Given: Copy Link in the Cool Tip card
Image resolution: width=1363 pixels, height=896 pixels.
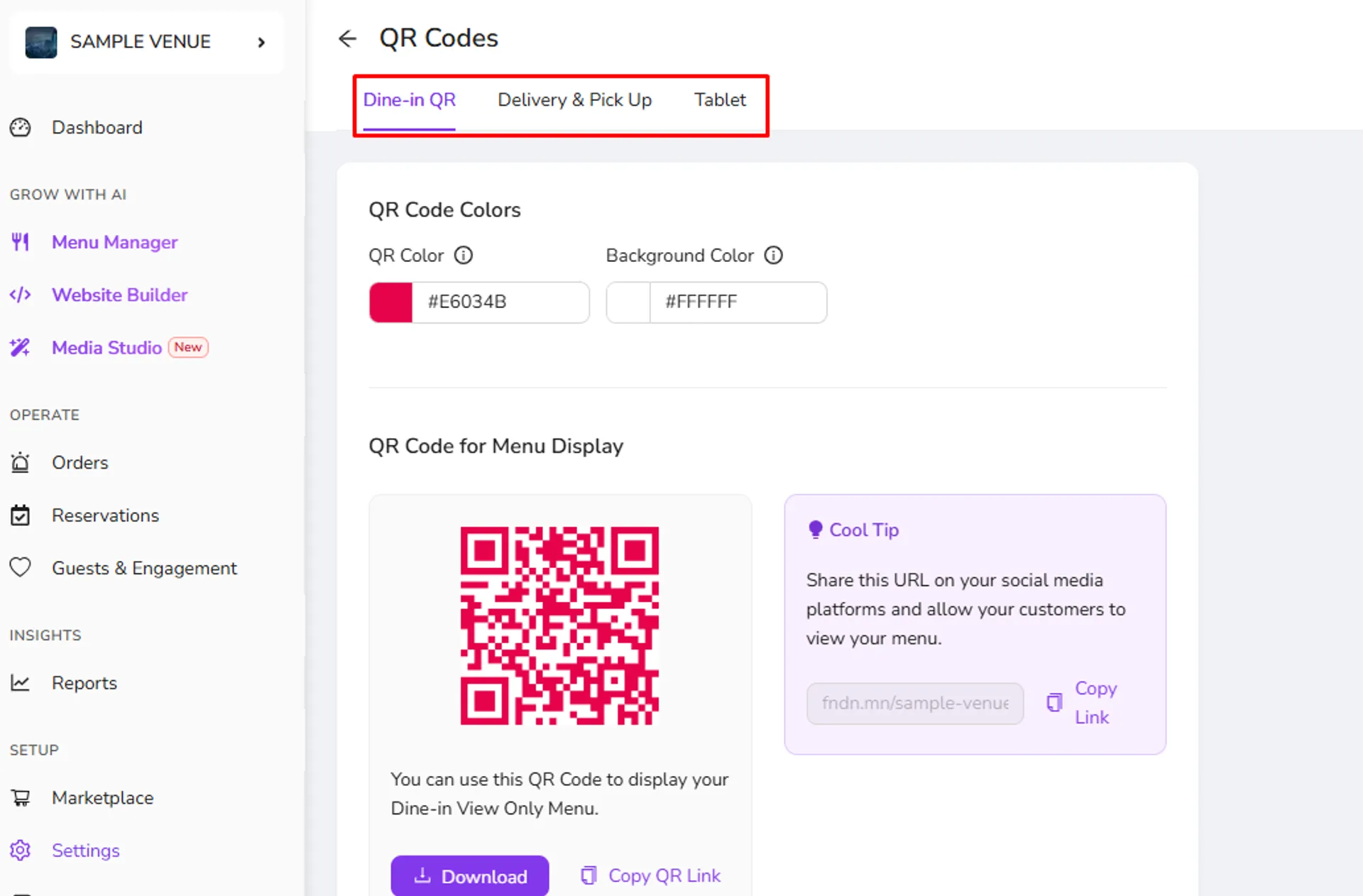Looking at the screenshot, I should point(1083,703).
